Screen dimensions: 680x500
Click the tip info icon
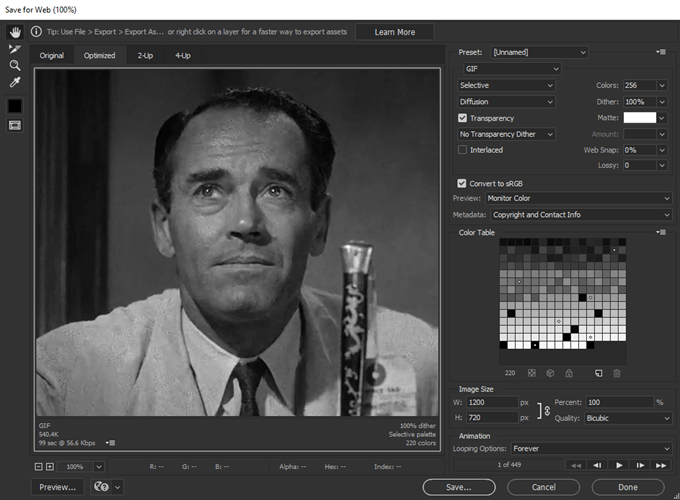[x=36, y=32]
